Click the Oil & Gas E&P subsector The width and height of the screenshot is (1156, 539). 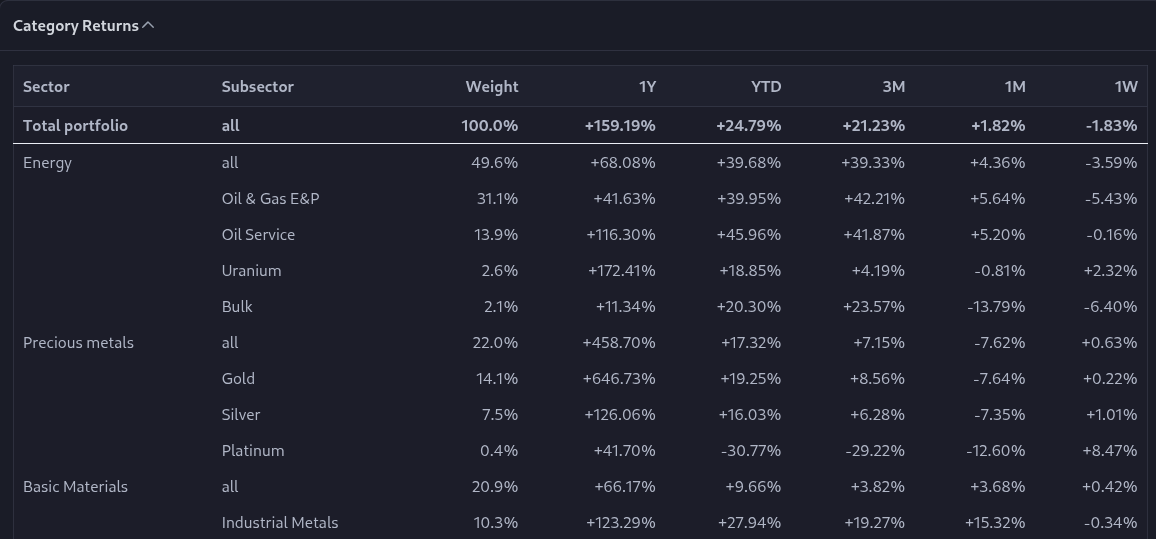[270, 199]
